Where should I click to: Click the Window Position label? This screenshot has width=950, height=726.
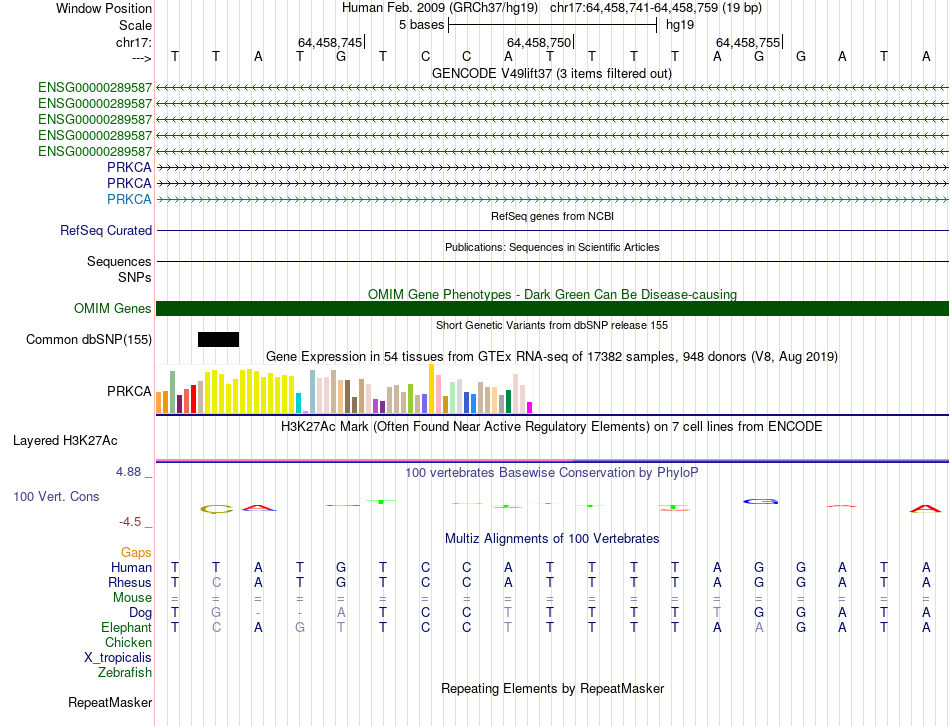tap(104, 8)
